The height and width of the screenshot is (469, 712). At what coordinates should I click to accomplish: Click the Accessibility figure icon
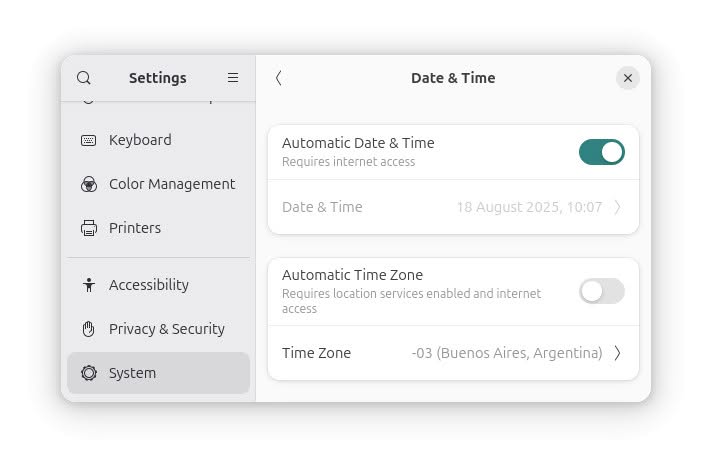point(89,285)
